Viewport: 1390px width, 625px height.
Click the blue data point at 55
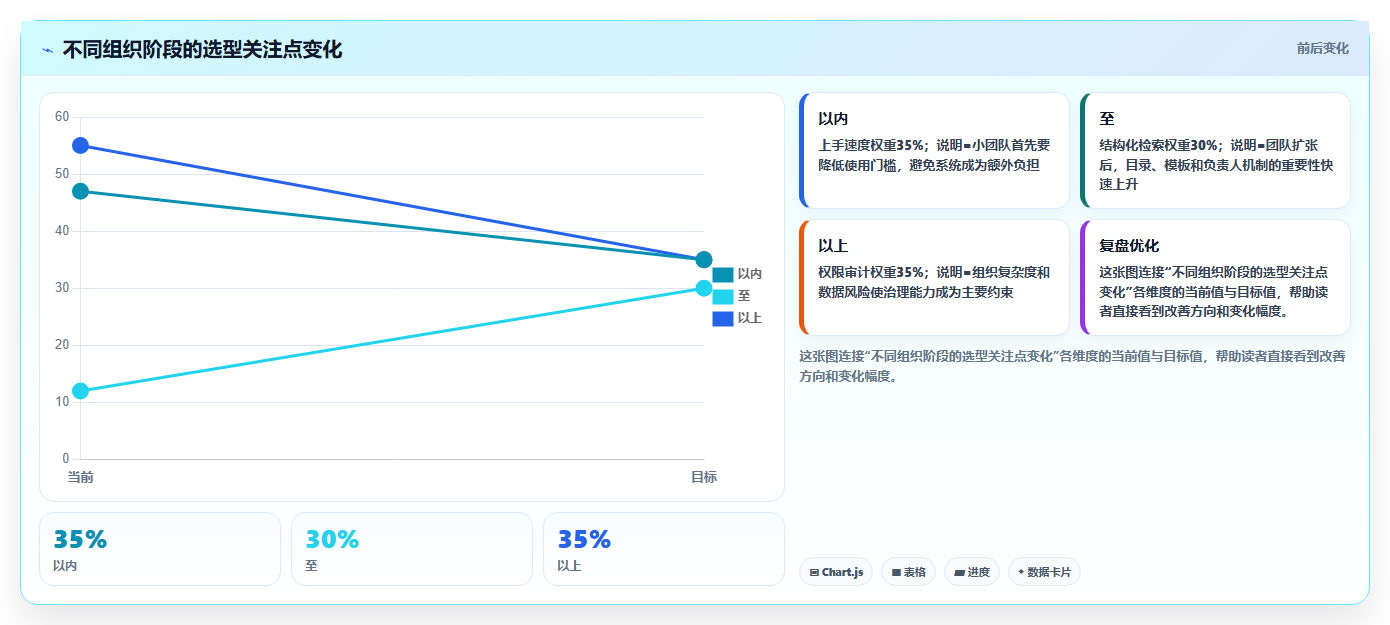(80, 146)
